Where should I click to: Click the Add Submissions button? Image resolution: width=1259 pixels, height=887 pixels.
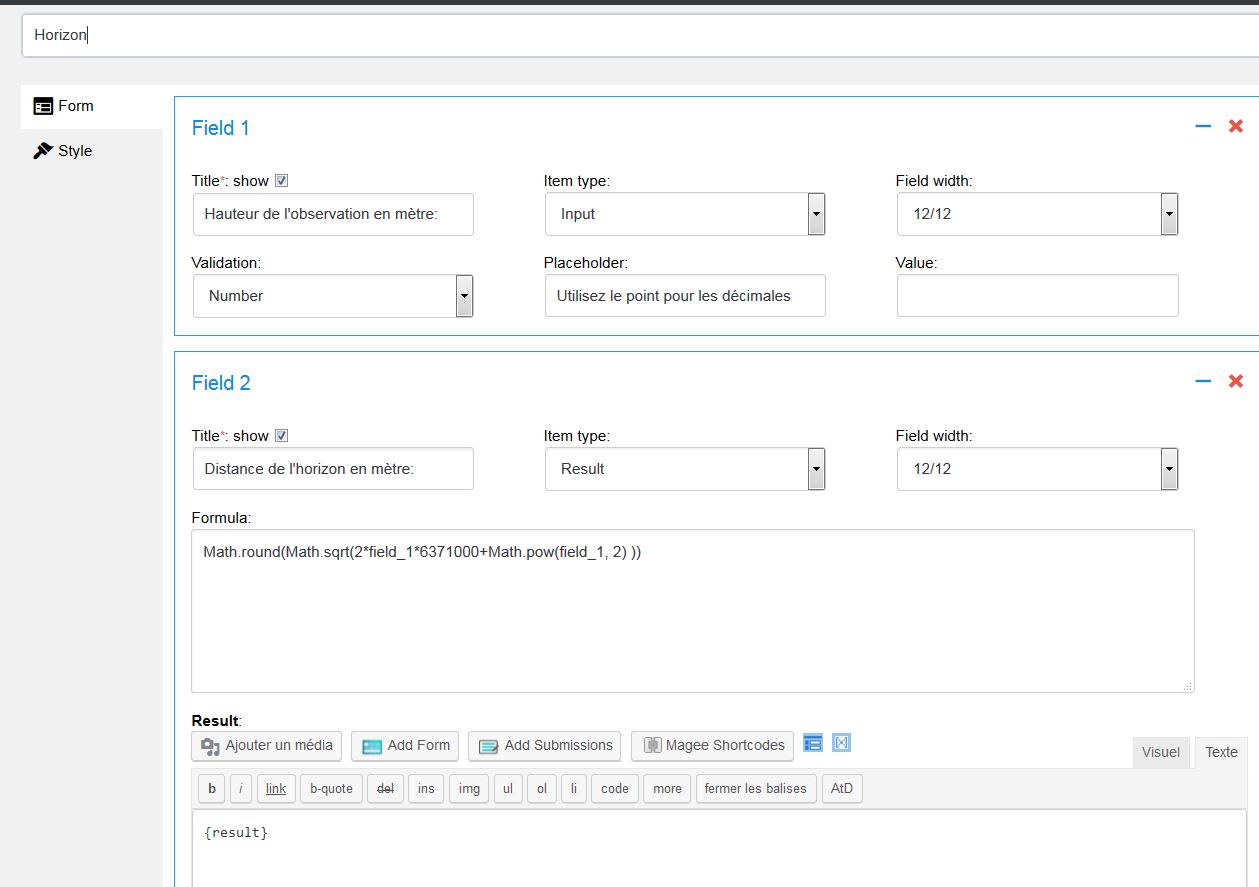[544, 746]
